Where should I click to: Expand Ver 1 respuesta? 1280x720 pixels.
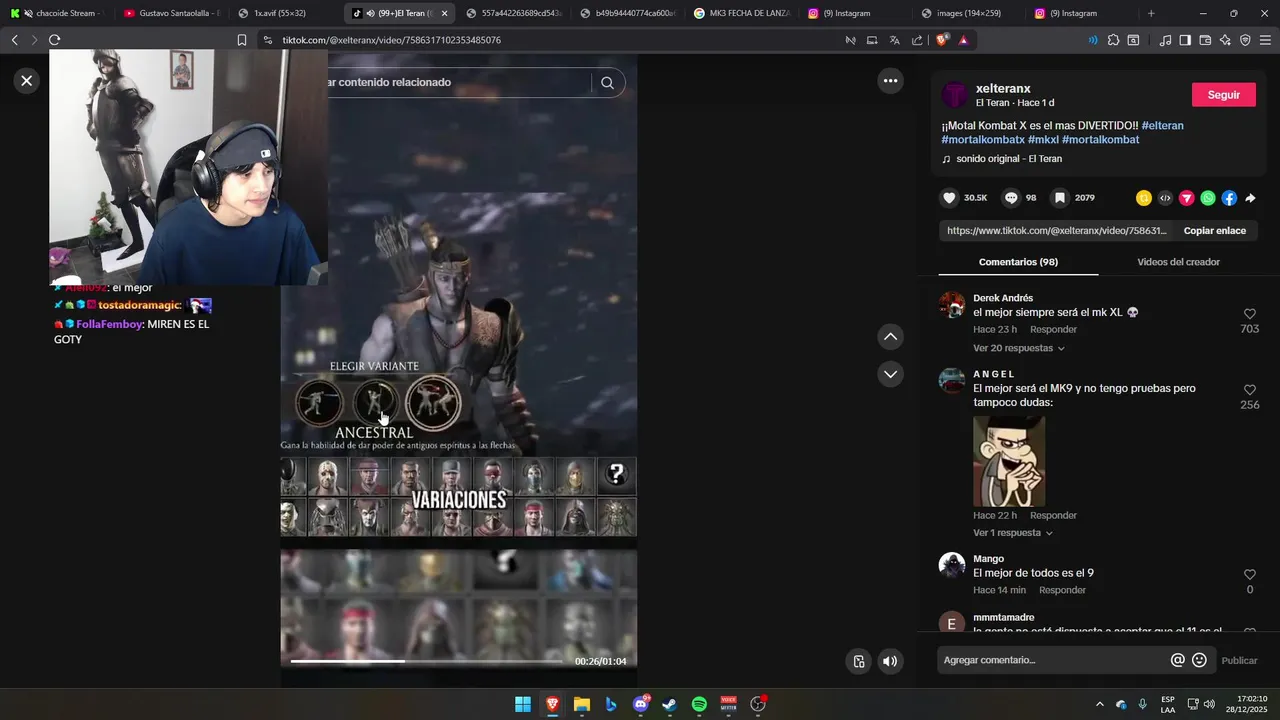[1013, 533]
